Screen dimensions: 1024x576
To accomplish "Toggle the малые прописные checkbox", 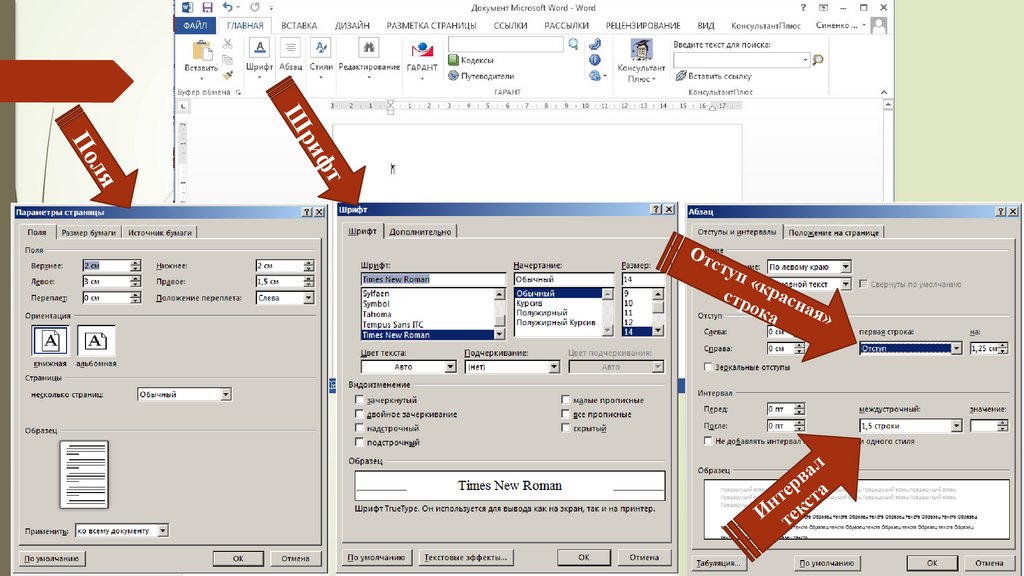I will (565, 400).
